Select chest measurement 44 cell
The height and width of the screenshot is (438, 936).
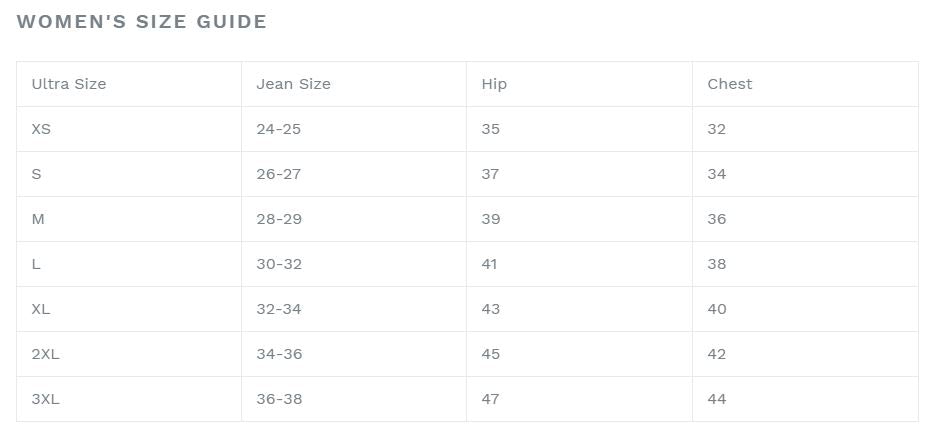(716, 399)
